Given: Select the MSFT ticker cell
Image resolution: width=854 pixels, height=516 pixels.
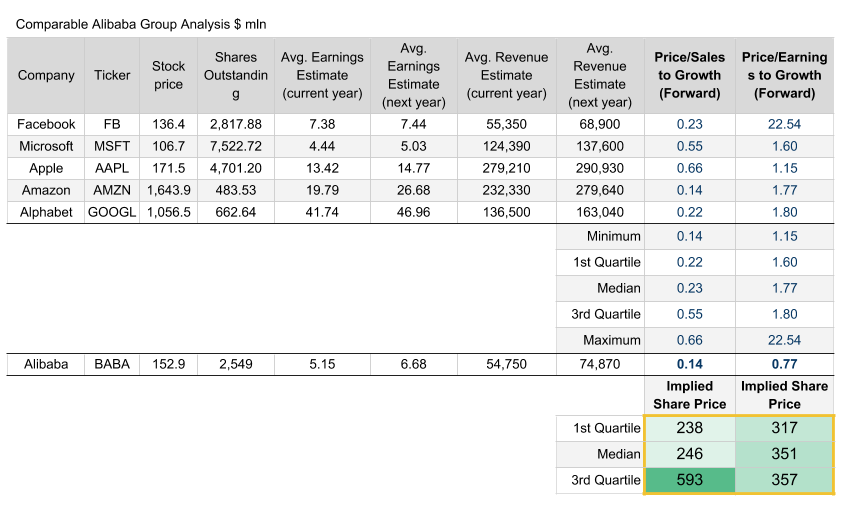Looking at the screenshot, I should coord(112,146).
